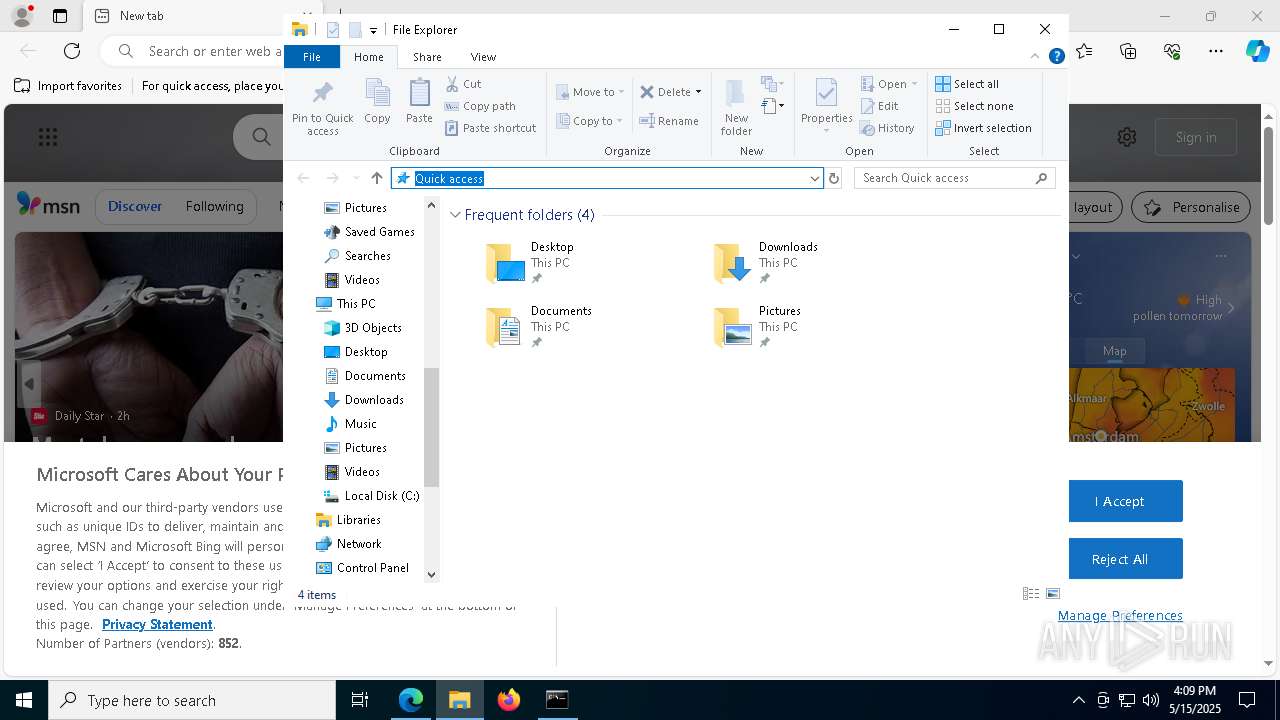Refresh the Quick access view
The width and height of the screenshot is (1280, 720).
834,178
